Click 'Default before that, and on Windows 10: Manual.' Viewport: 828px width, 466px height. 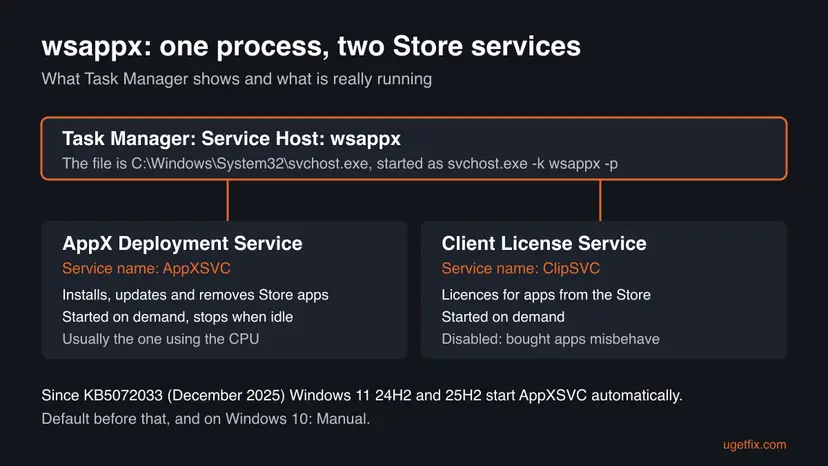205,419
